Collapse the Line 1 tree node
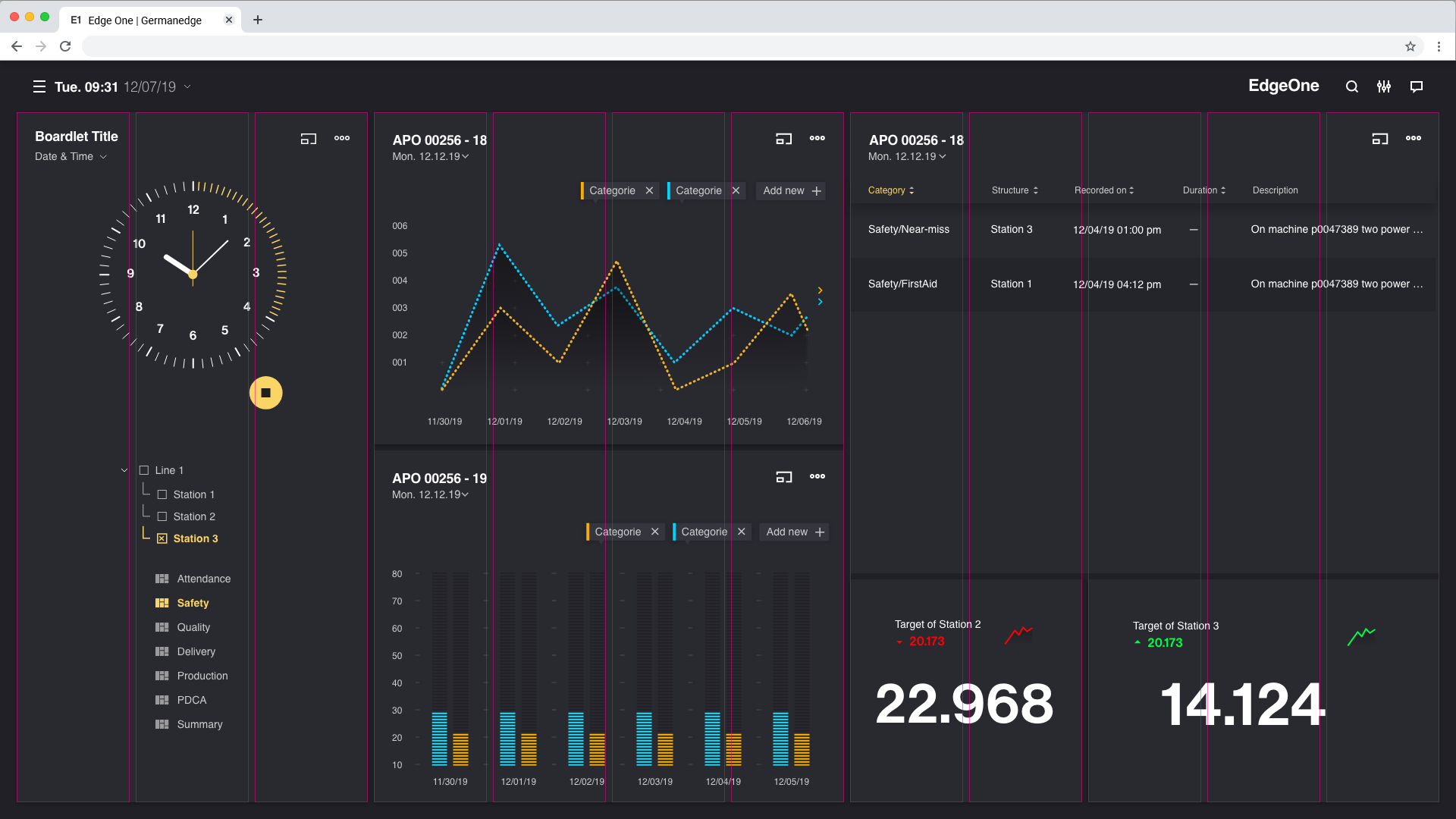This screenshot has width=1456, height=819. 124,470
